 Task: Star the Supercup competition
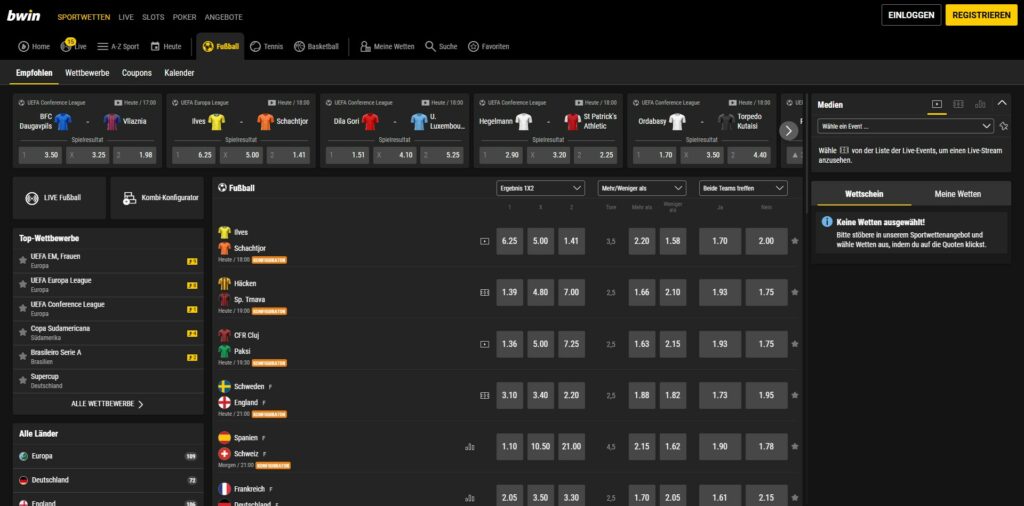point(23,381)
